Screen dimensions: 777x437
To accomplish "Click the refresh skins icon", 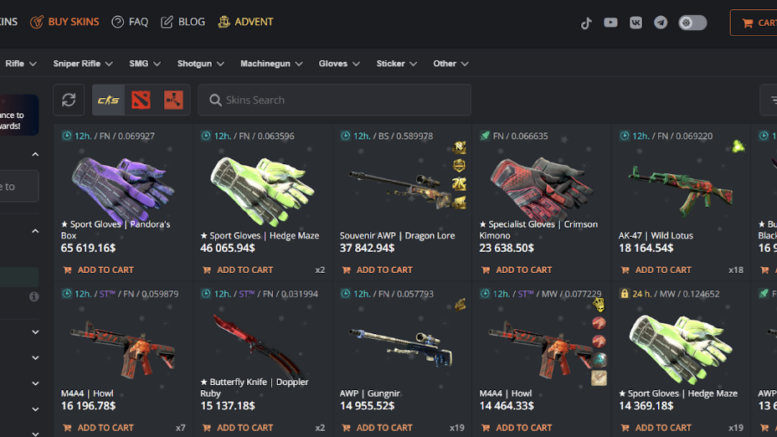I will pos(69,100).
